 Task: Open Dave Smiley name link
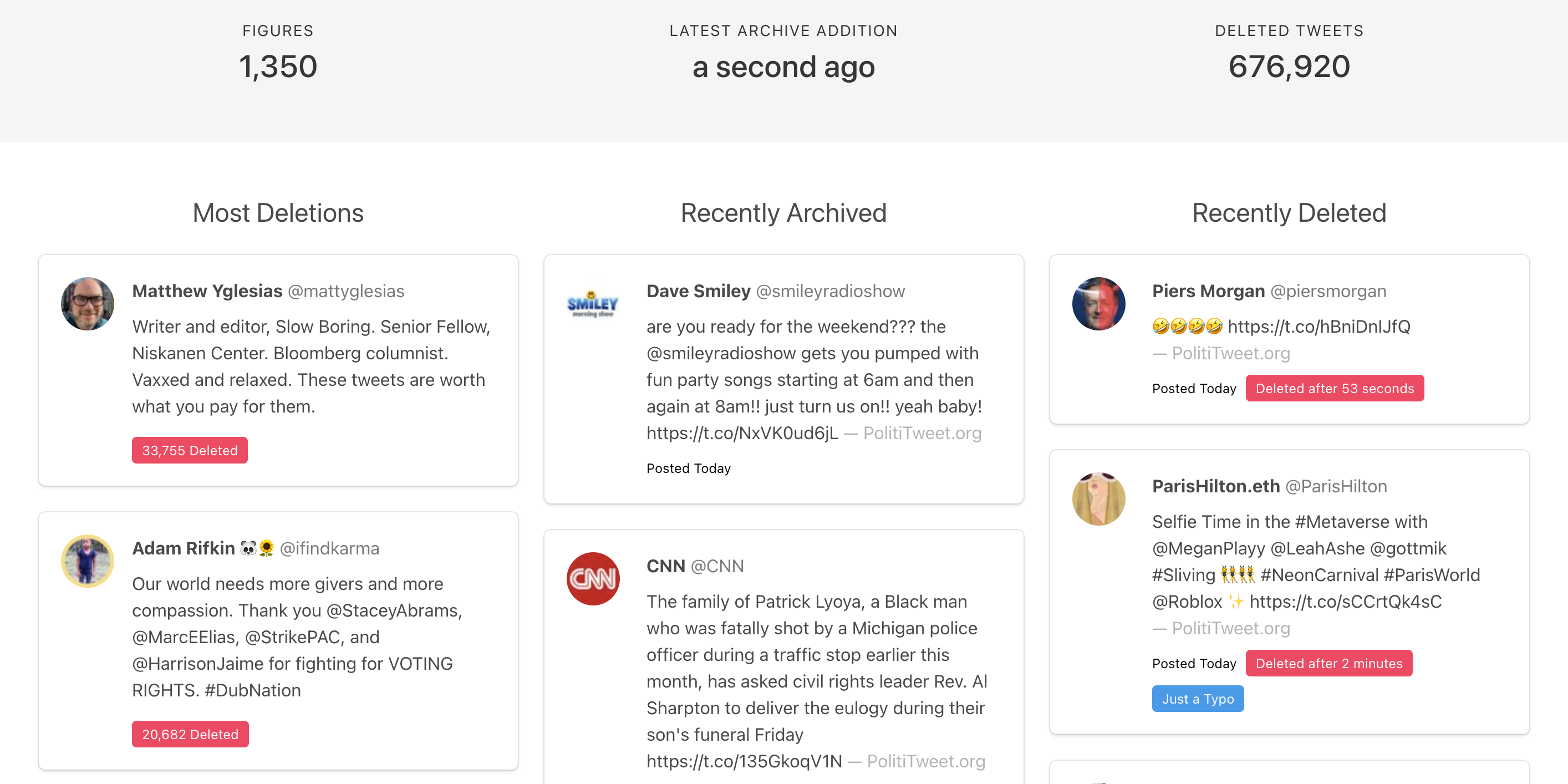pyautogui.click(x=699, y=291)
